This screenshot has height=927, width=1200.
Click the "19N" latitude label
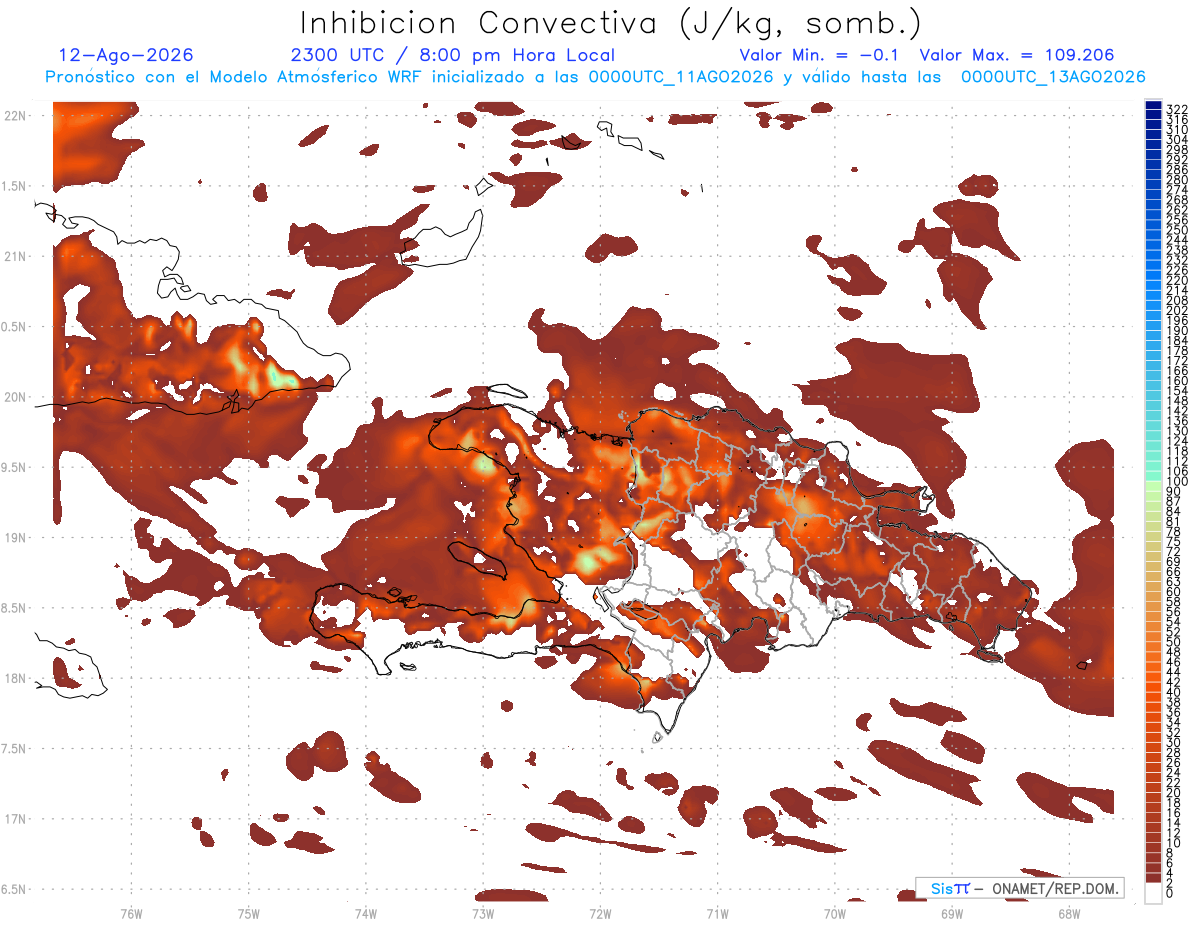pos(14,537)
